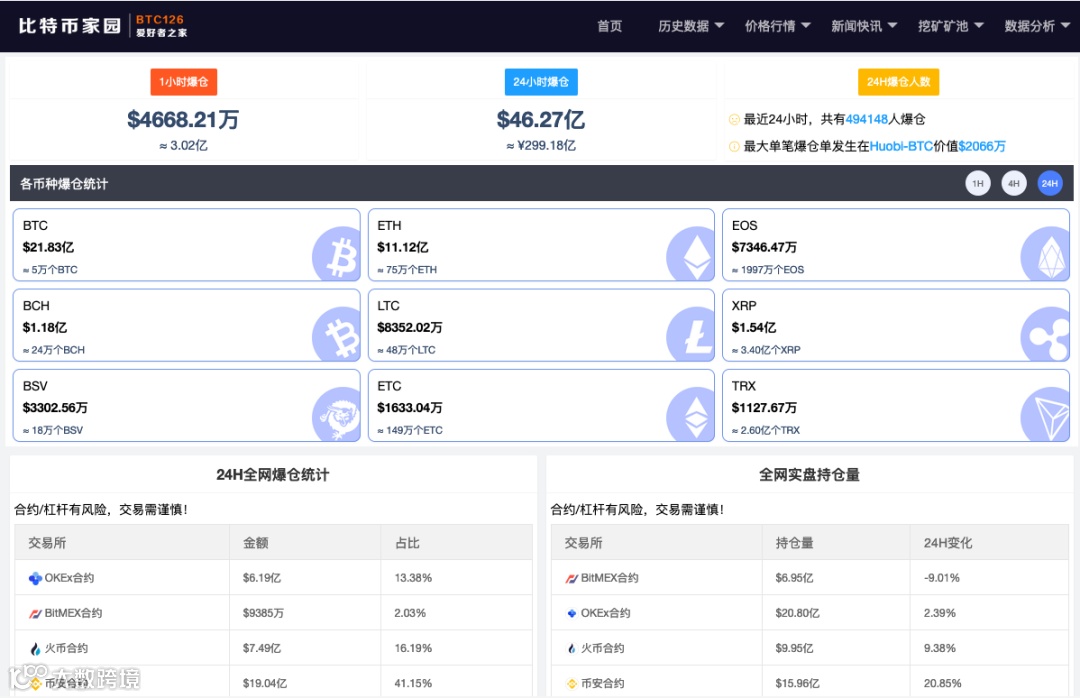Click the Ethereum Classic logo on the ETC card
This screenshot has height=698, width=1080.
pyautogui.click(x=690, y=415)
